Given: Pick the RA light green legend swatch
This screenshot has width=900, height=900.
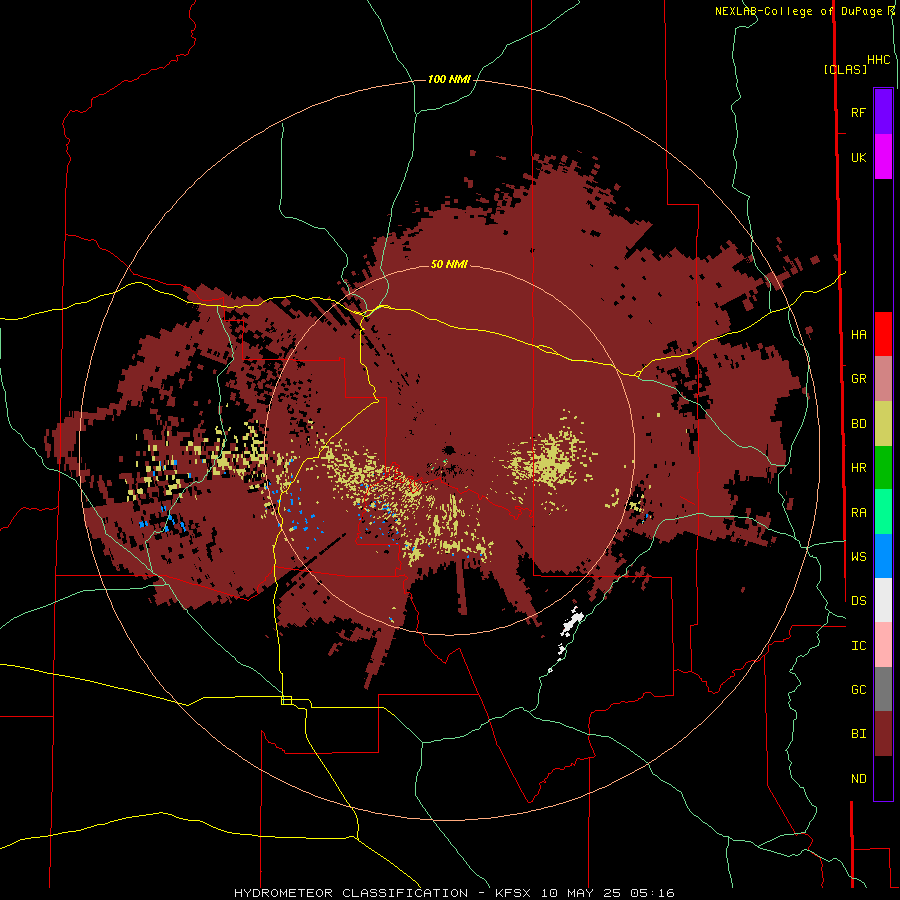Looking at the screenshot, I should (883, 512).
